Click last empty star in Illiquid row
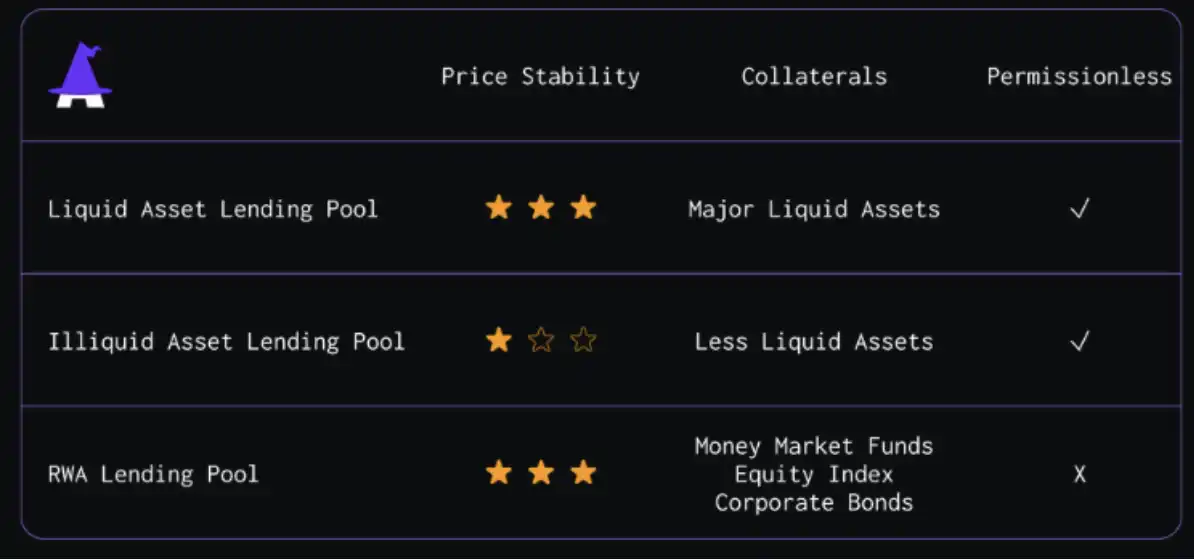The height and width of the screenshot is (560, 1194). click(583, 341)
